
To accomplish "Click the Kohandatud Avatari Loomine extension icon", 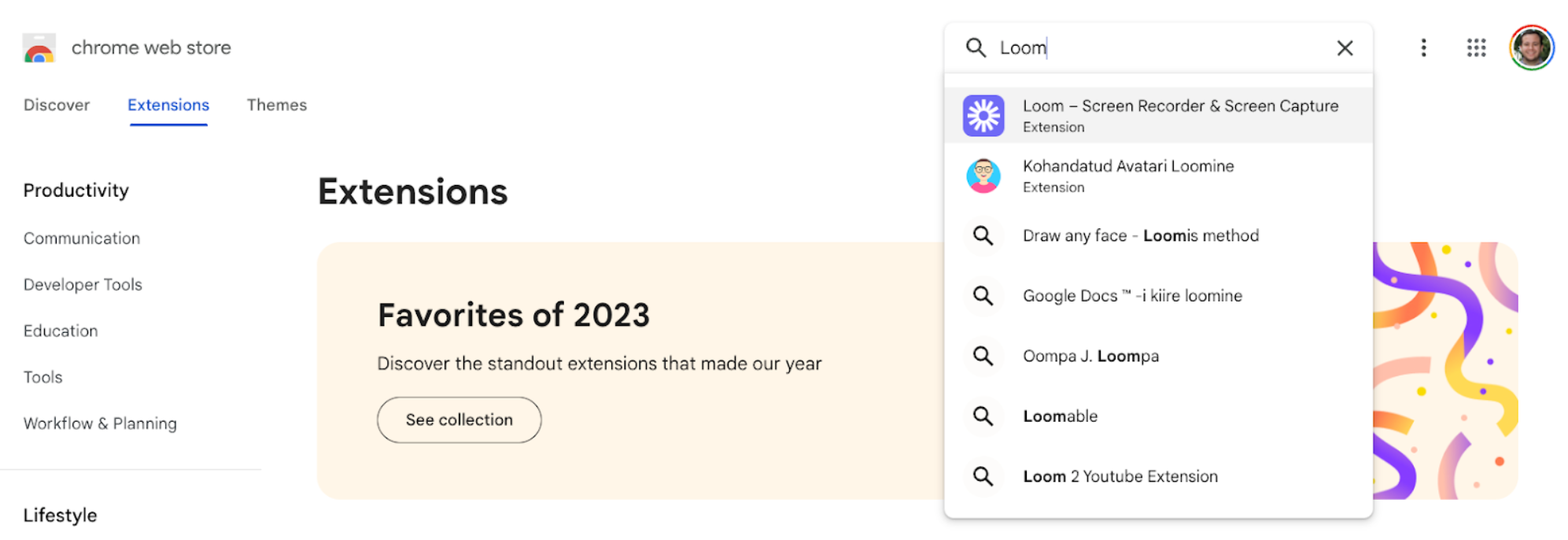I will [983, 176].
